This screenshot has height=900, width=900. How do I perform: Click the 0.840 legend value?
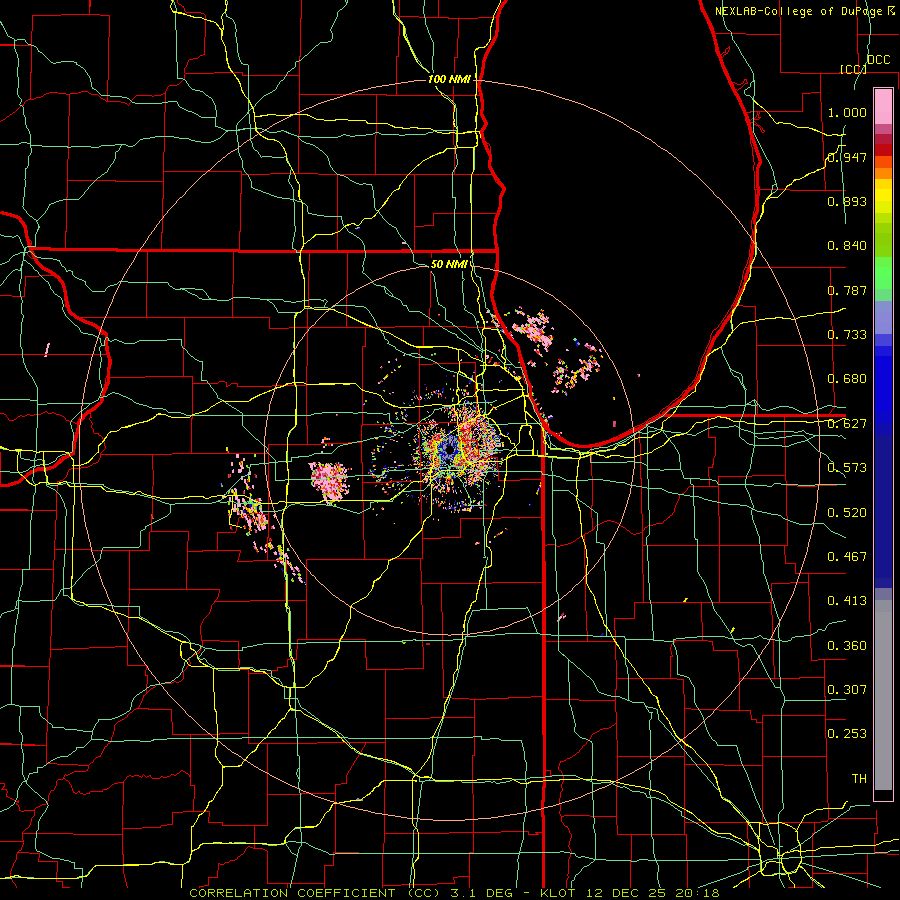[847, 246]
